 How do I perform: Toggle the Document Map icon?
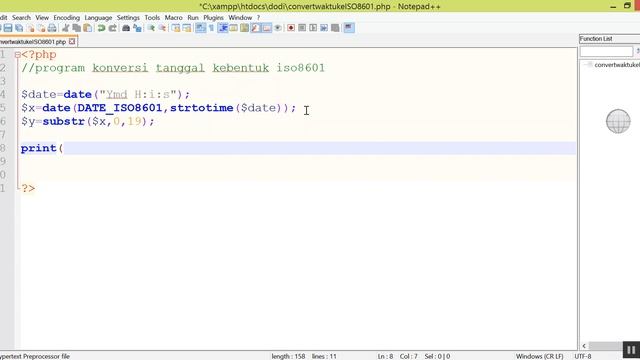pyautogui.click(x=244, y=28)
